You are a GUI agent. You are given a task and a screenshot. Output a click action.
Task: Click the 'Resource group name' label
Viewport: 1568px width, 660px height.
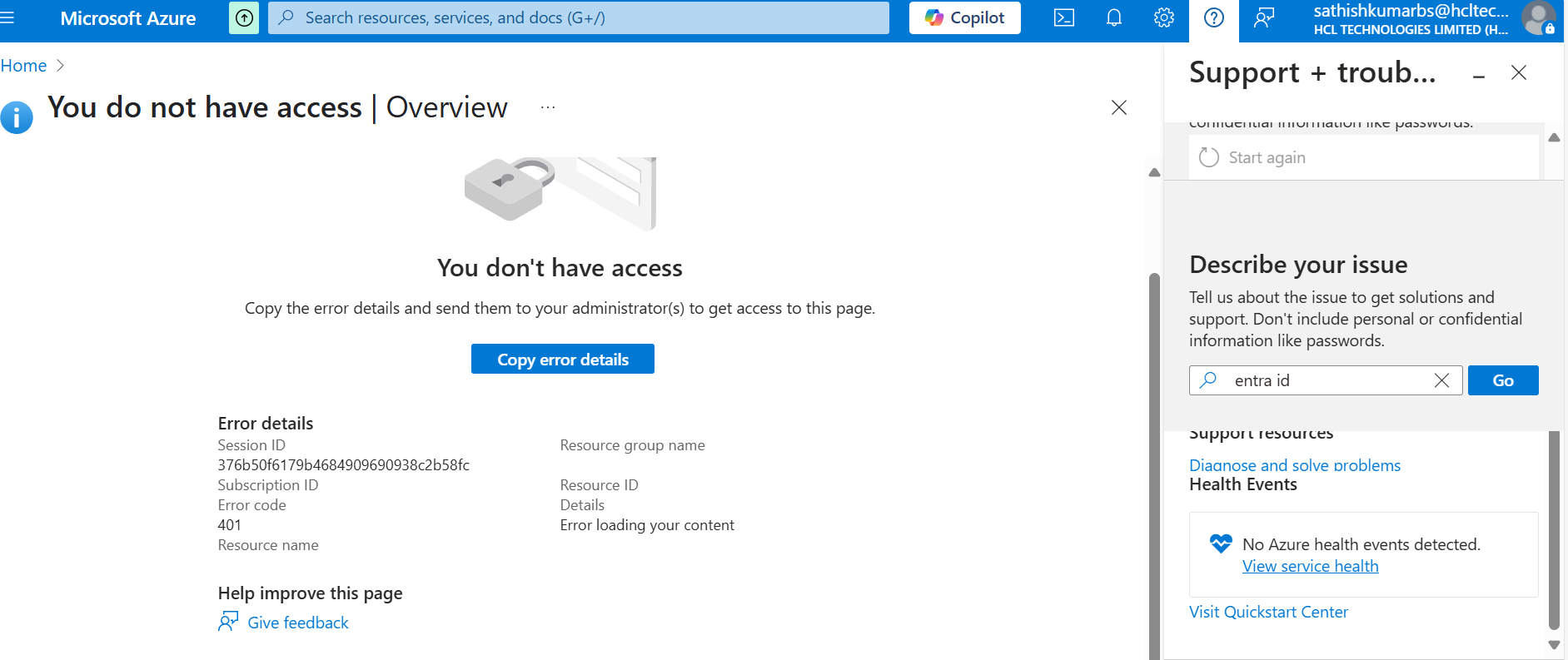[633, 445]
